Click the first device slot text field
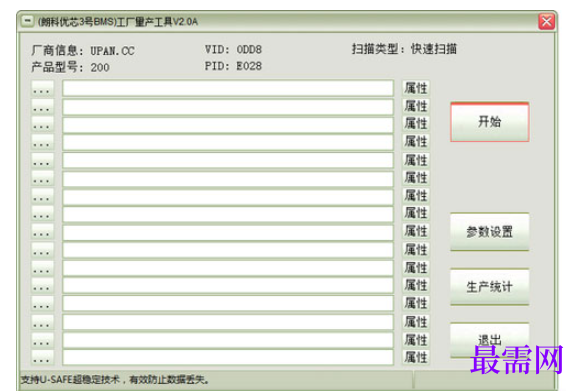 tap(228, 88)
